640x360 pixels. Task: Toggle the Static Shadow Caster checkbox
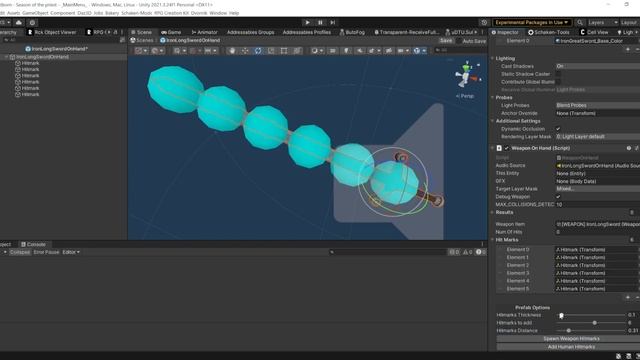558,74
